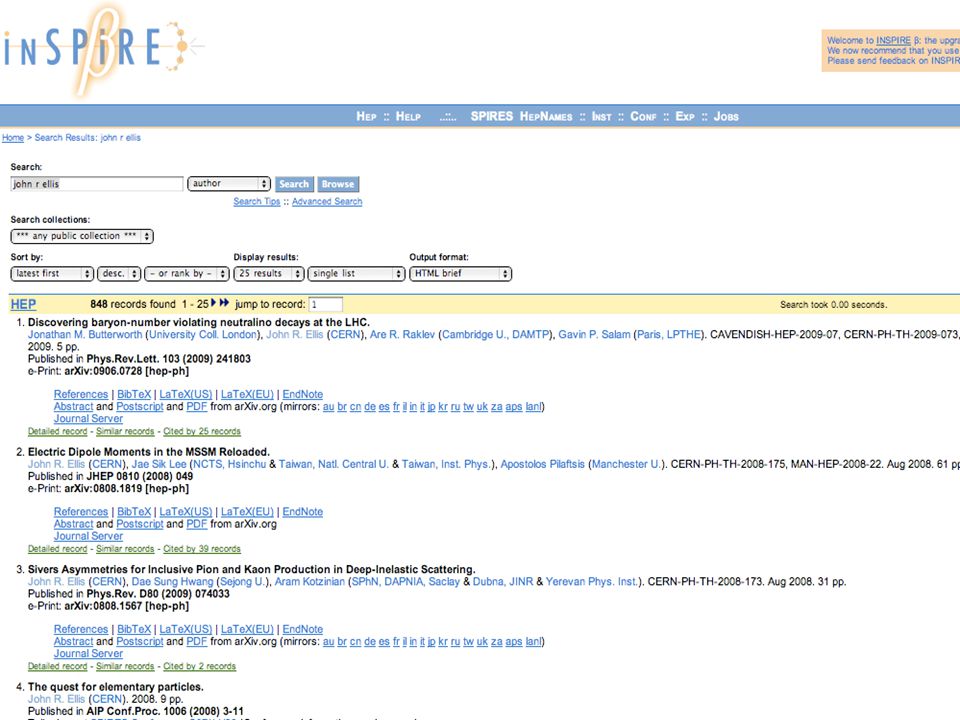Open author Apostolos Pilaftsis
Image resolution: width=960 pixels, height=720 pixels.
542,464
